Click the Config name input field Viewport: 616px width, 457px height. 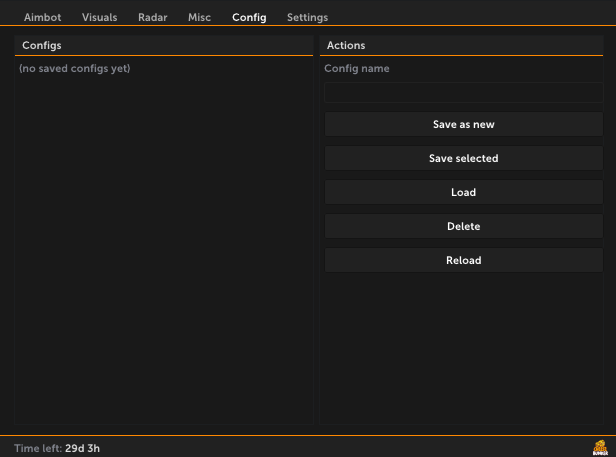point(463,92)
